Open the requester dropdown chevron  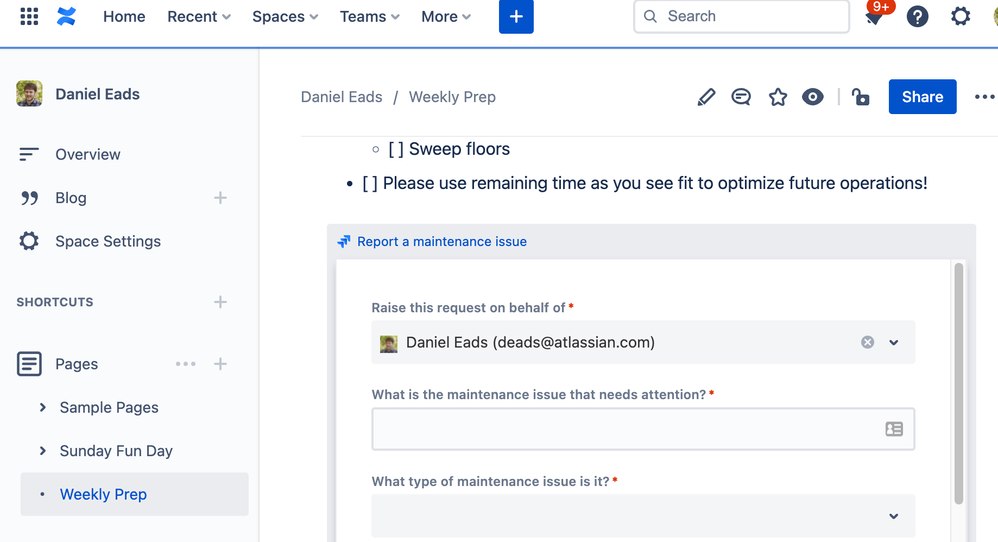click(894, 342)
